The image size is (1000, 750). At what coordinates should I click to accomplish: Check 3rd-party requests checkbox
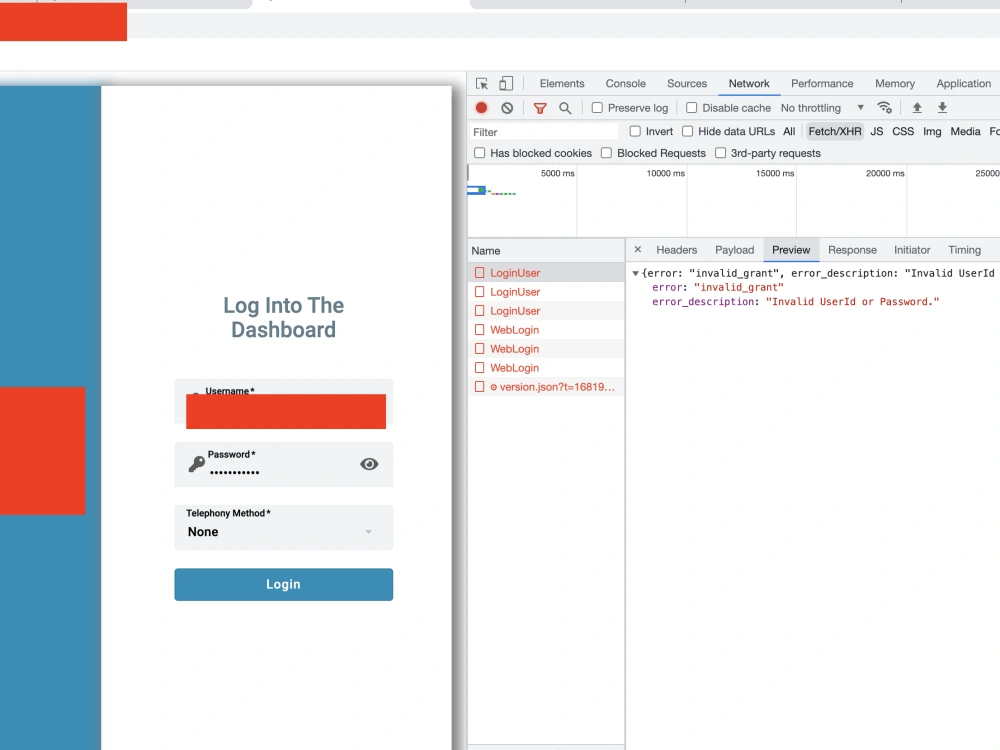[721, 153]
